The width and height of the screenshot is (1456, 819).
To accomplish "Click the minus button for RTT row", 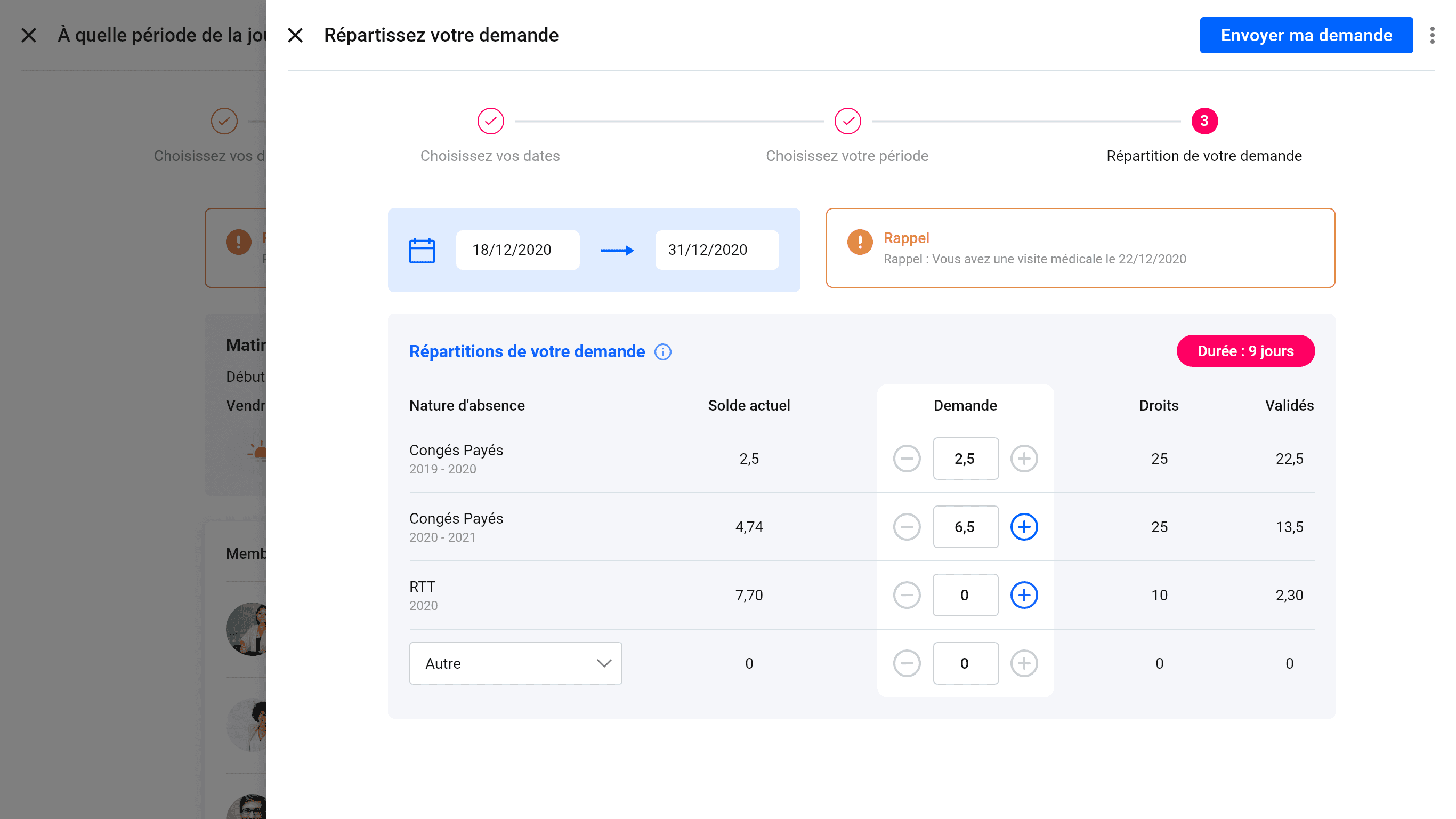I will click(907, 595).
